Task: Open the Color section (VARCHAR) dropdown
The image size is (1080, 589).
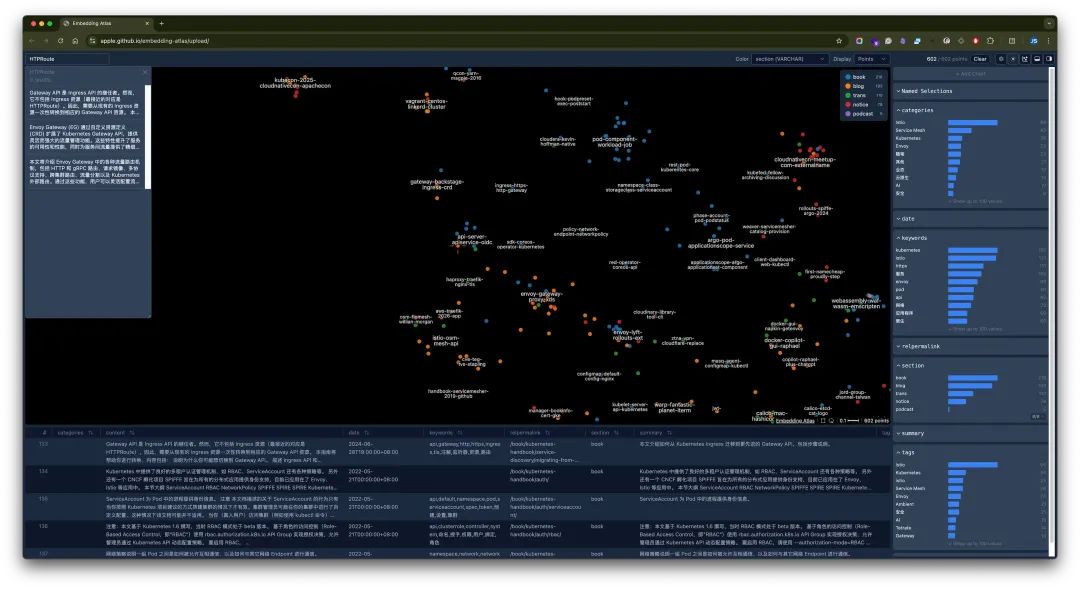Action: (789, 59)
